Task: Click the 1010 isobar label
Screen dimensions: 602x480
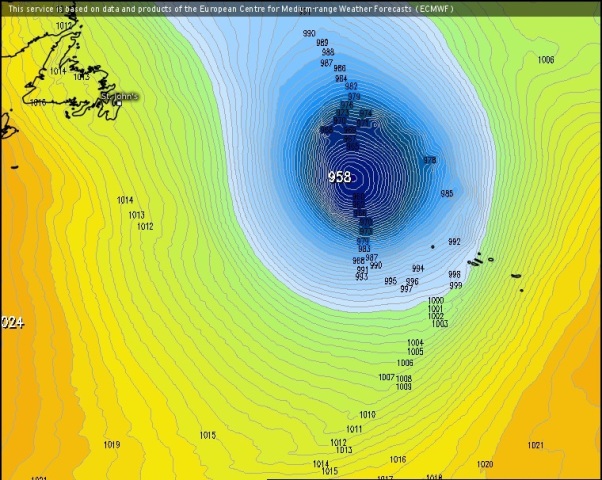Action: point(367,414)
